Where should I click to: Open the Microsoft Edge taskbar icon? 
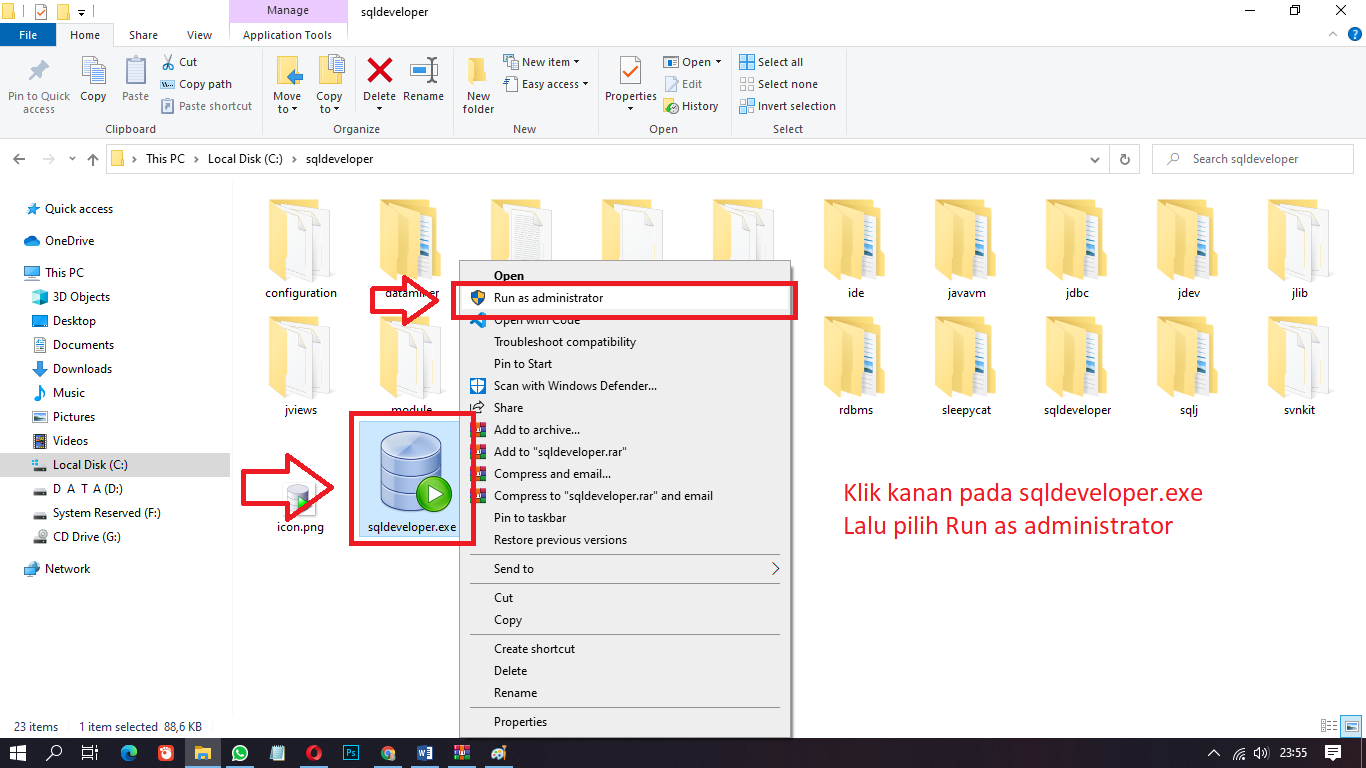point(129,753)
